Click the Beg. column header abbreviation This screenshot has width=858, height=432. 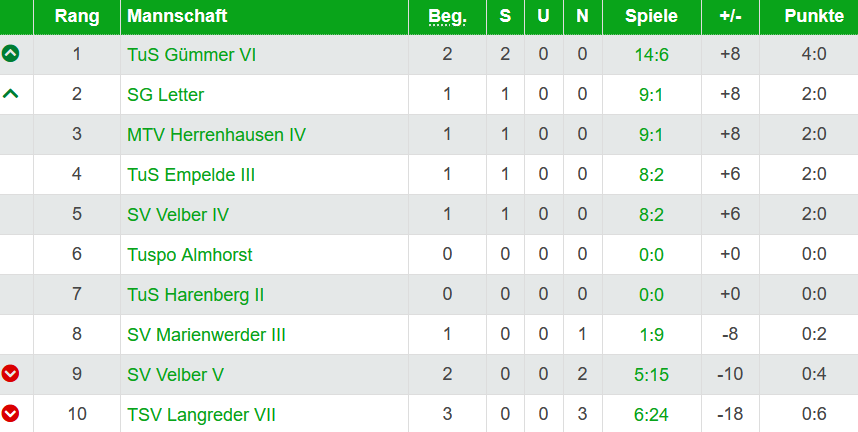pos(447,16)
